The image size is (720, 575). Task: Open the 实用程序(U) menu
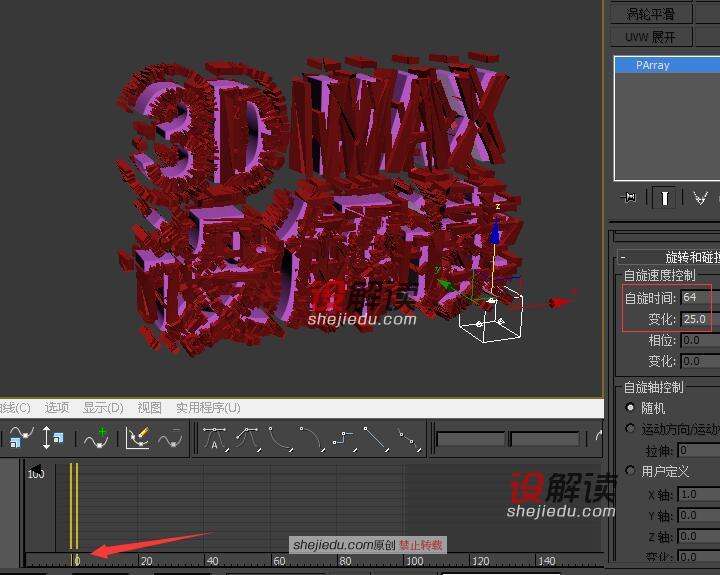pos(208,407)
